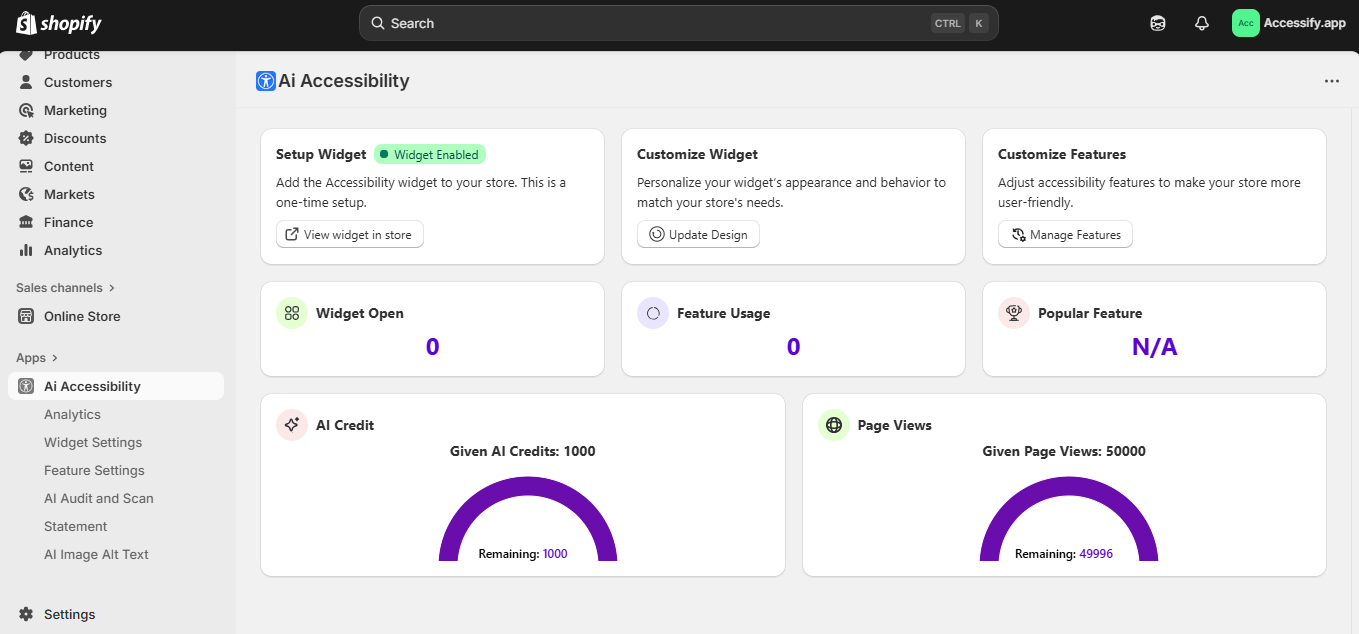Open View widget in store link
The width and height of the screenshot is (1359, 634).
tap(349, 234)
